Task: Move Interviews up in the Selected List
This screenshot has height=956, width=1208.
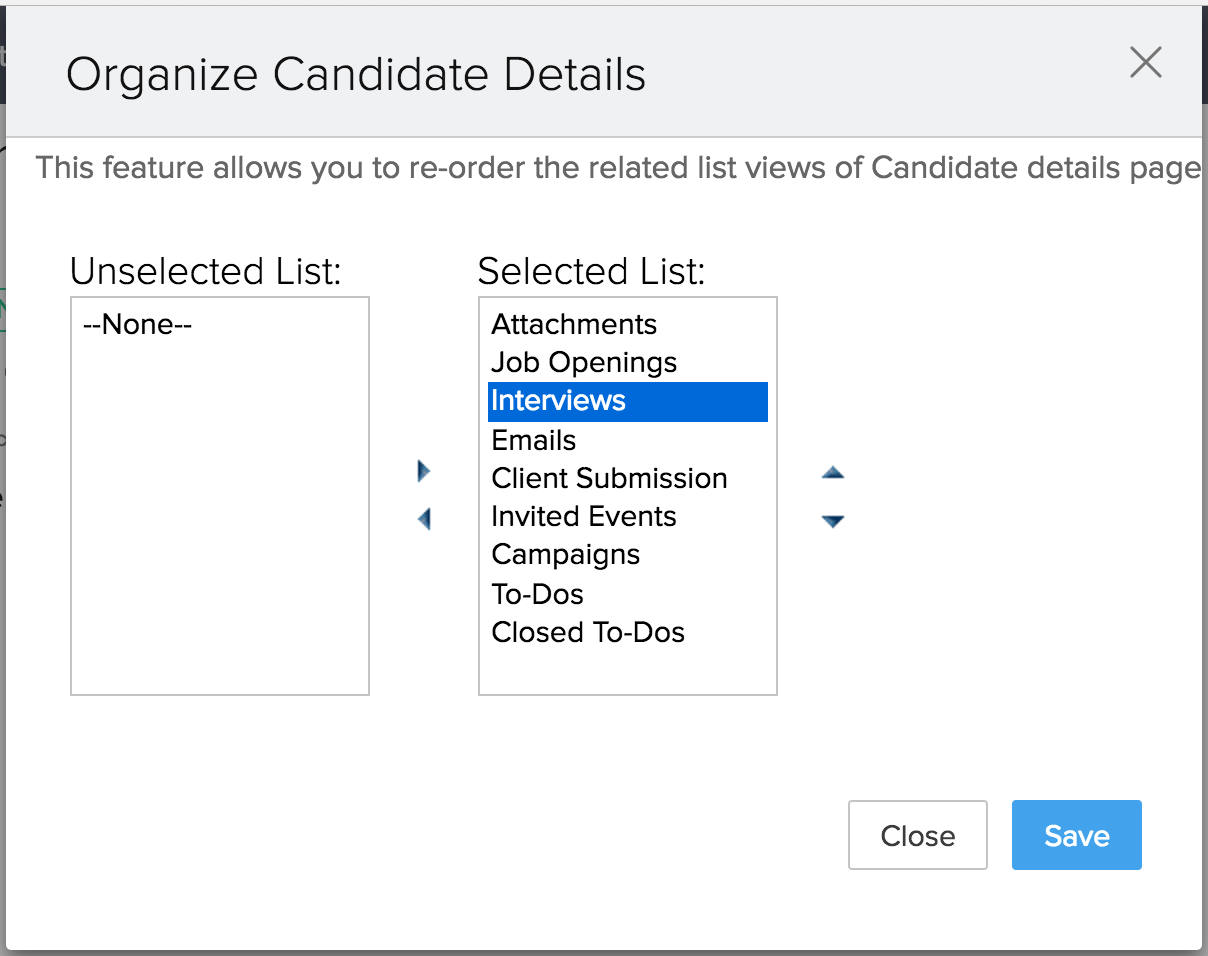Action: 833,473
